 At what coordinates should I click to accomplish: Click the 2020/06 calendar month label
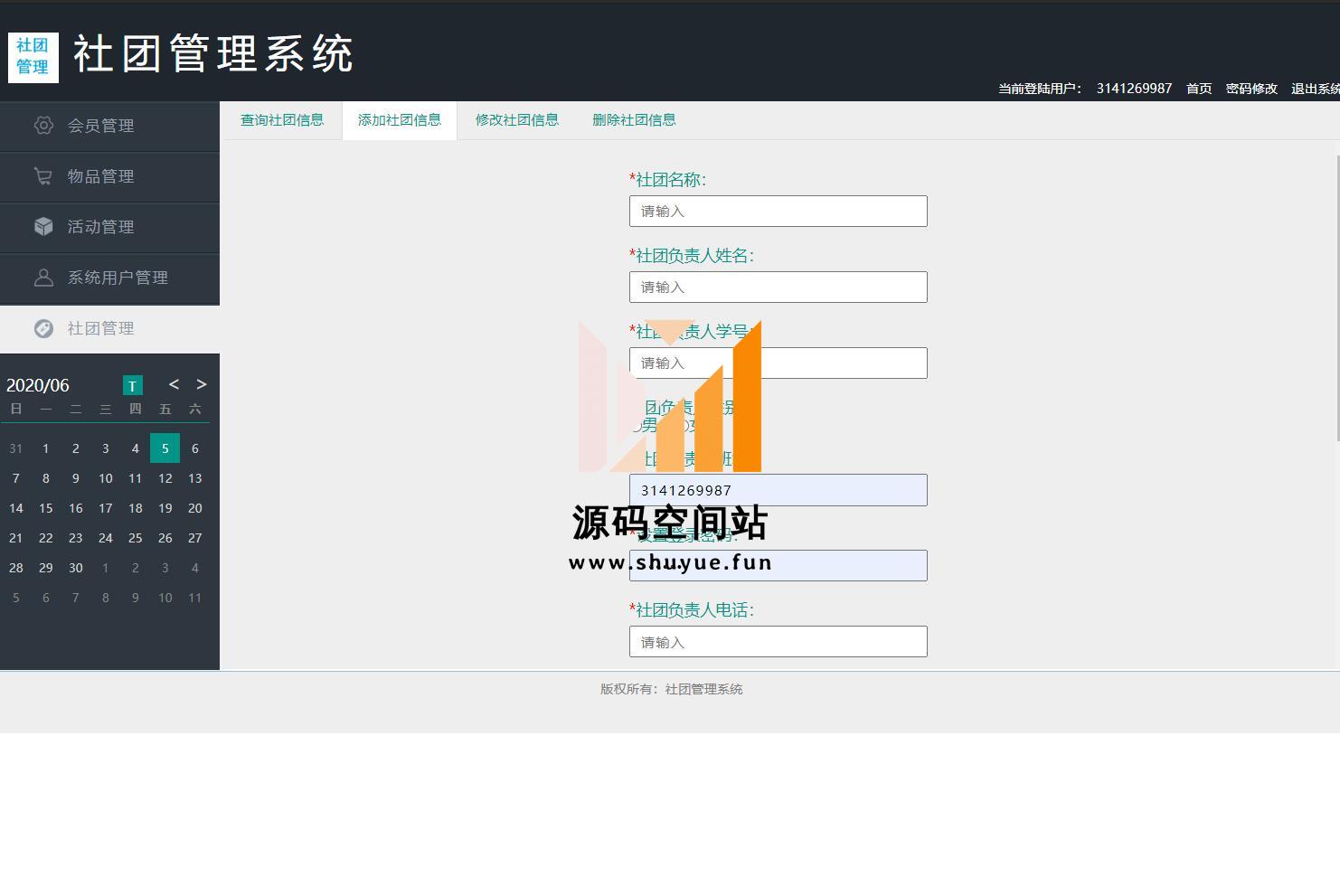tap(38, 385)
